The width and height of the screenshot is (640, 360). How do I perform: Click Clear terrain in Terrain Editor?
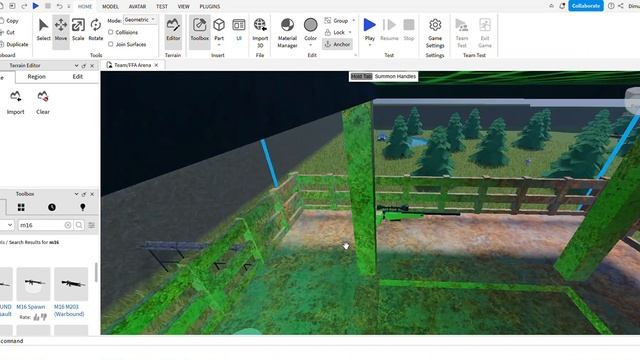(x=43, y=102)
